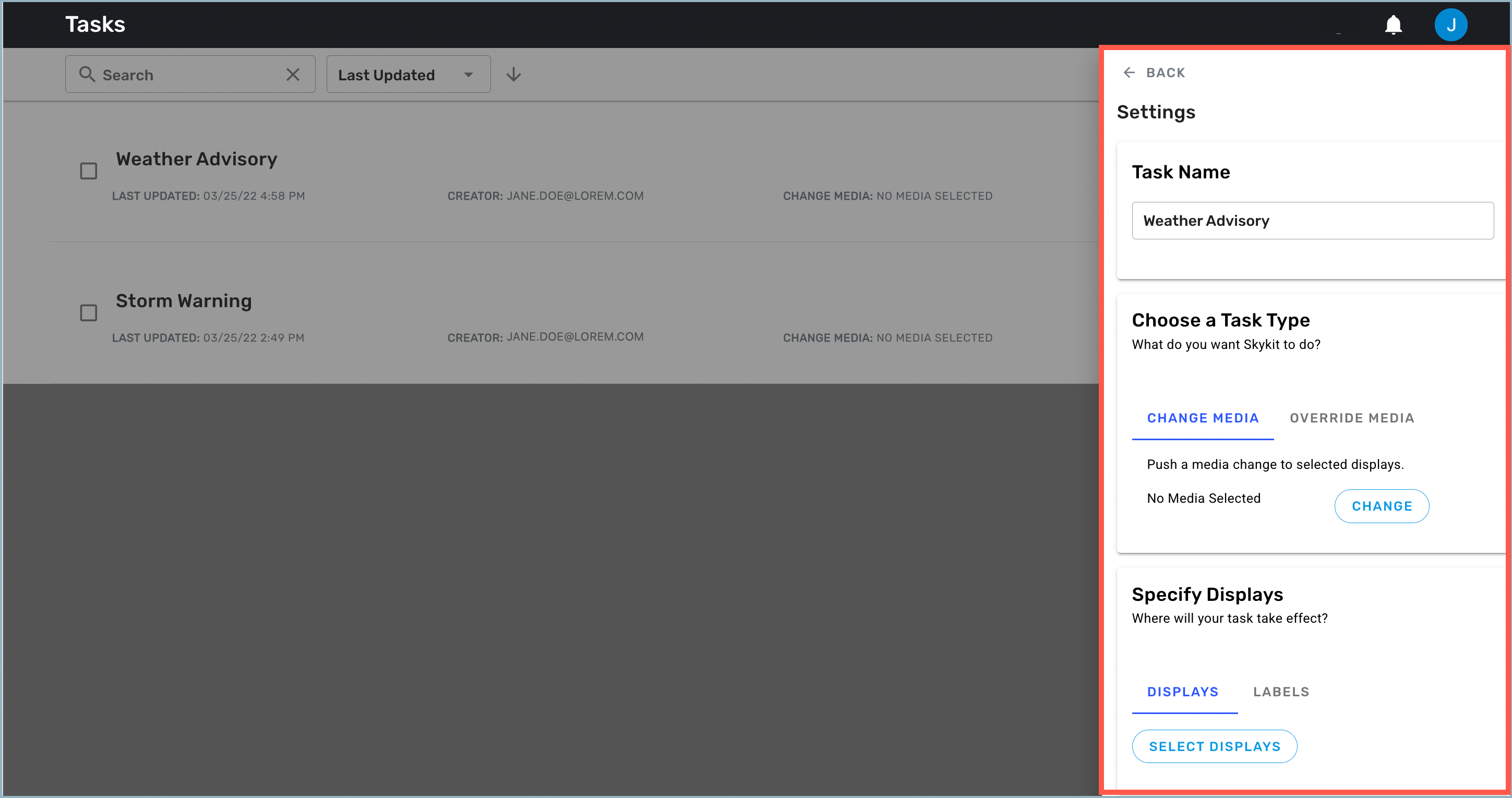
Task: Tick the Storm Warning checkbox
Action: coord(89,313)
